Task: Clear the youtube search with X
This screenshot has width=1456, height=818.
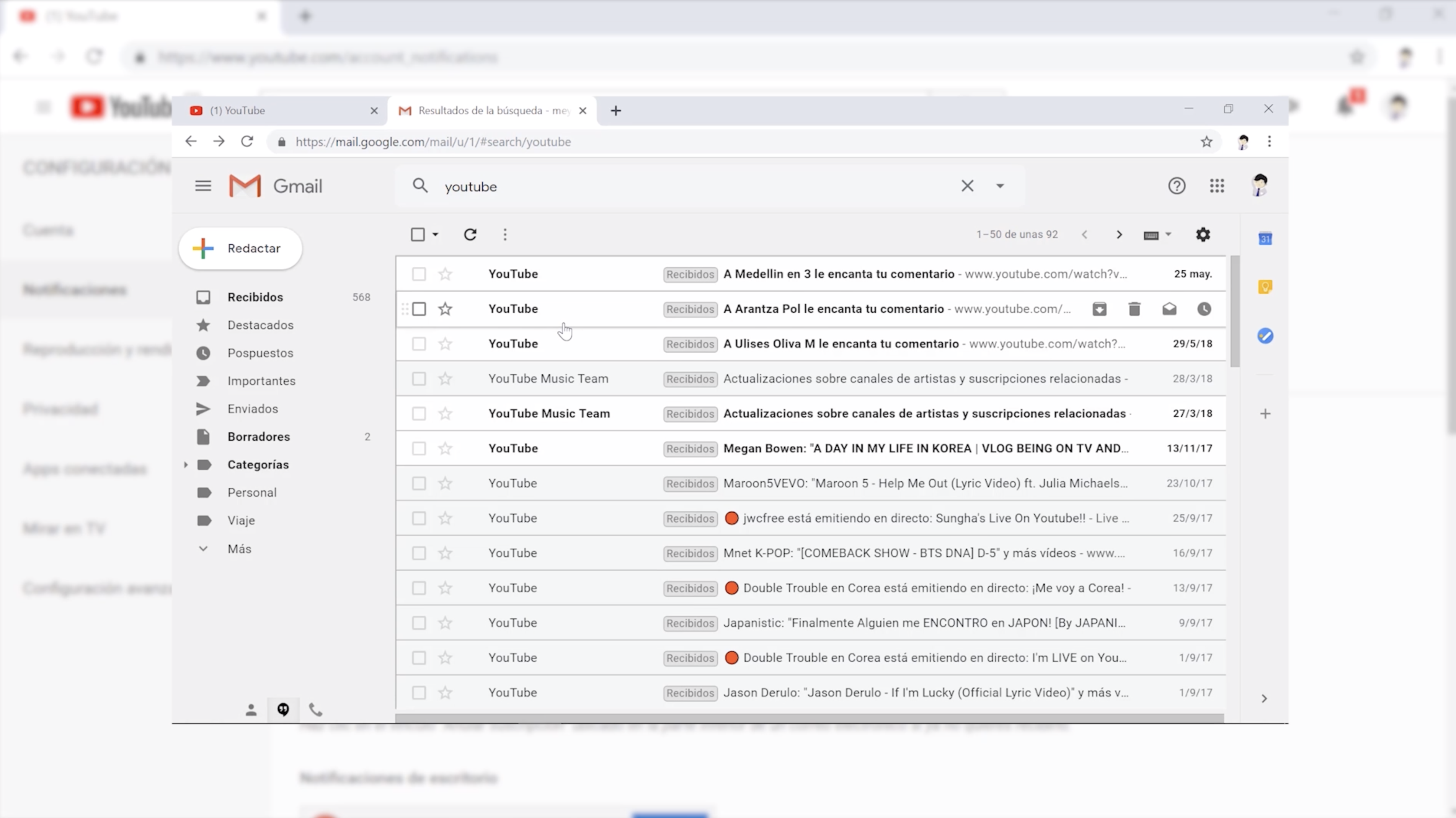Action: pos(967,186)
